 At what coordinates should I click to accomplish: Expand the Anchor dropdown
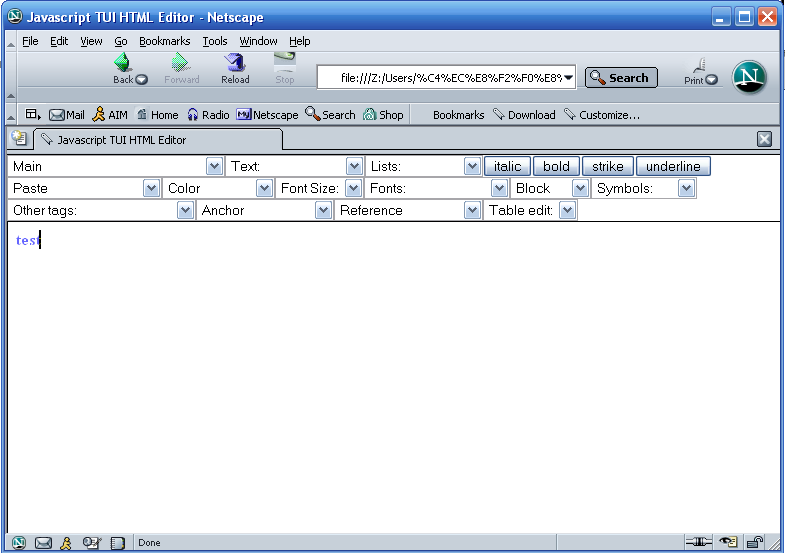pyautogui.click(x=323, y=210)
